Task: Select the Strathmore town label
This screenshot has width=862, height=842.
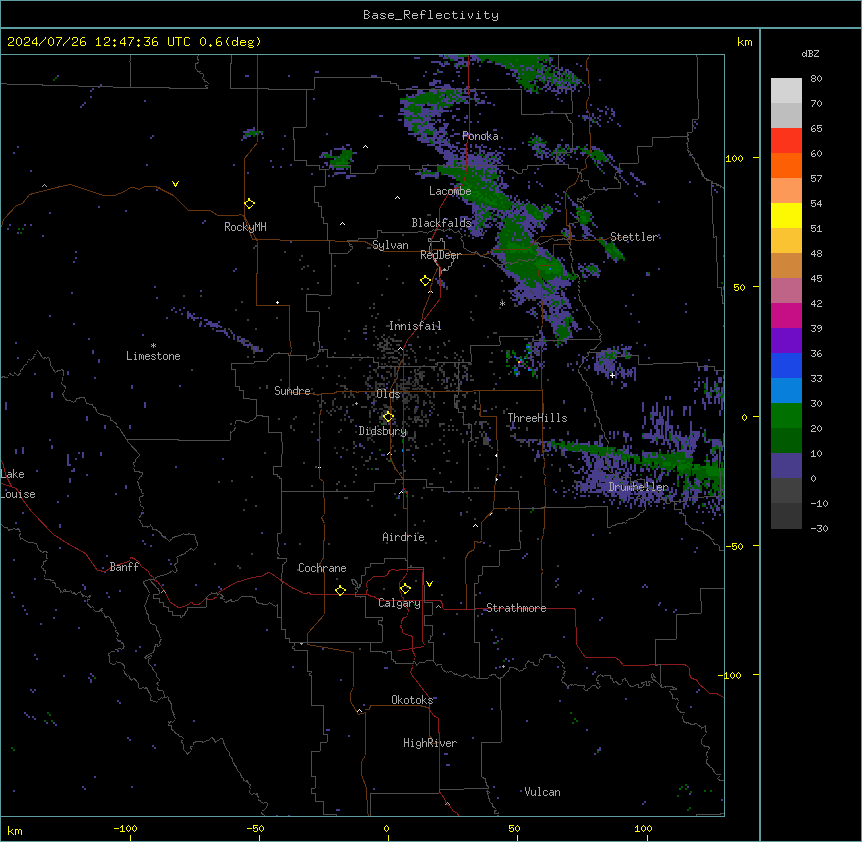Action: coord(516,608)
